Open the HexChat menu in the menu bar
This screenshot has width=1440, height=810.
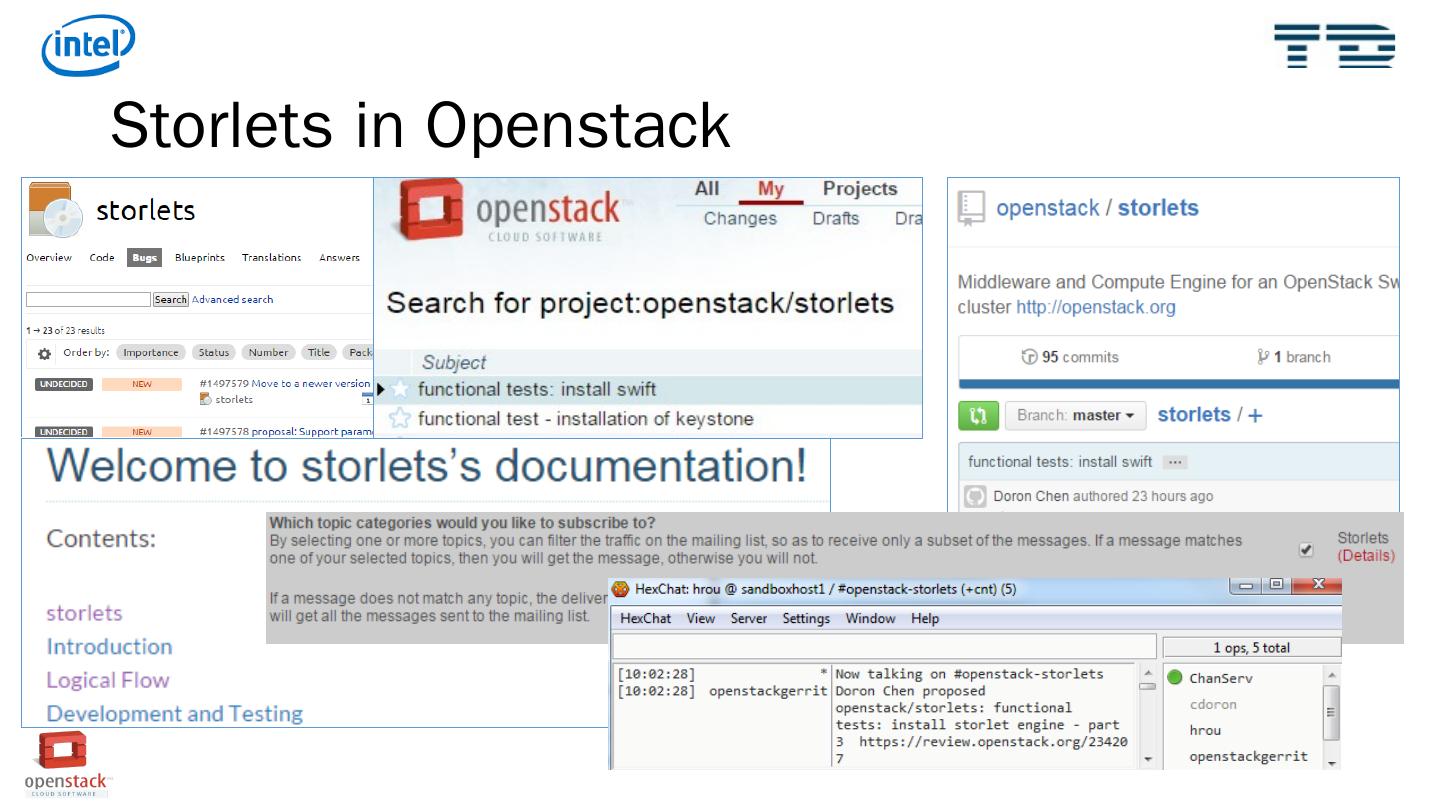click(x=645, y=619)
